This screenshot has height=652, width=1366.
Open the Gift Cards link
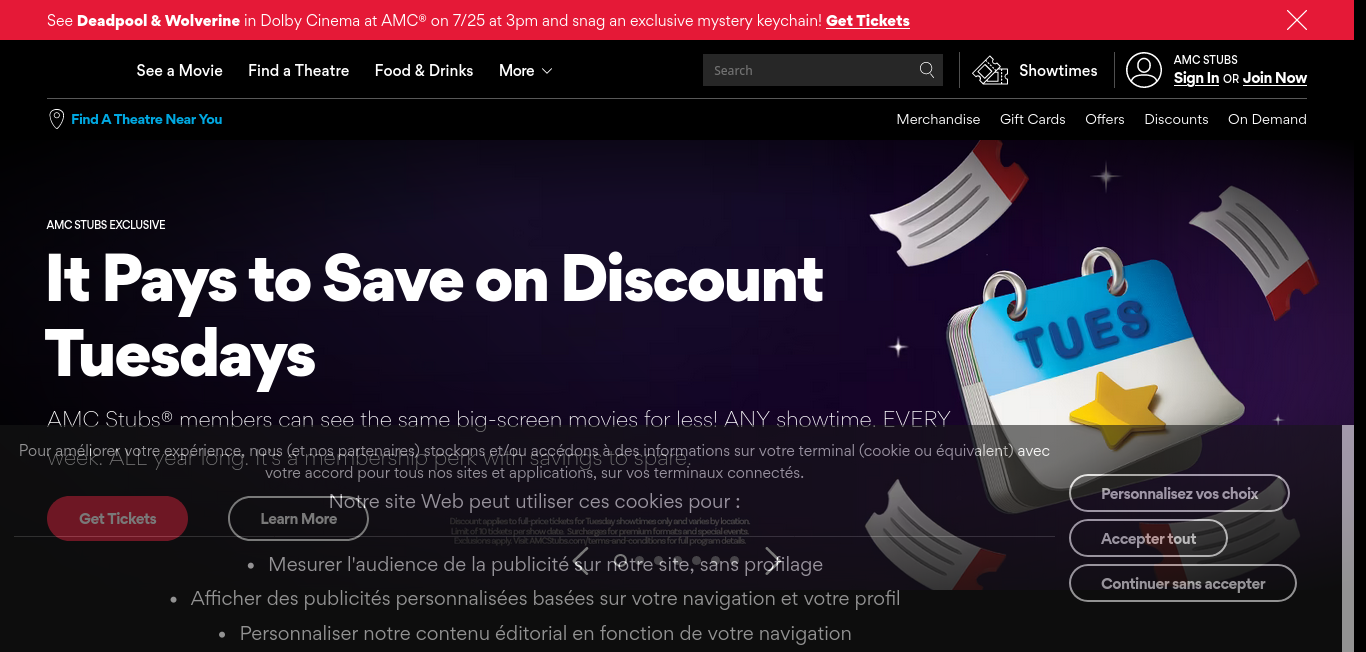click(1033, 119)
